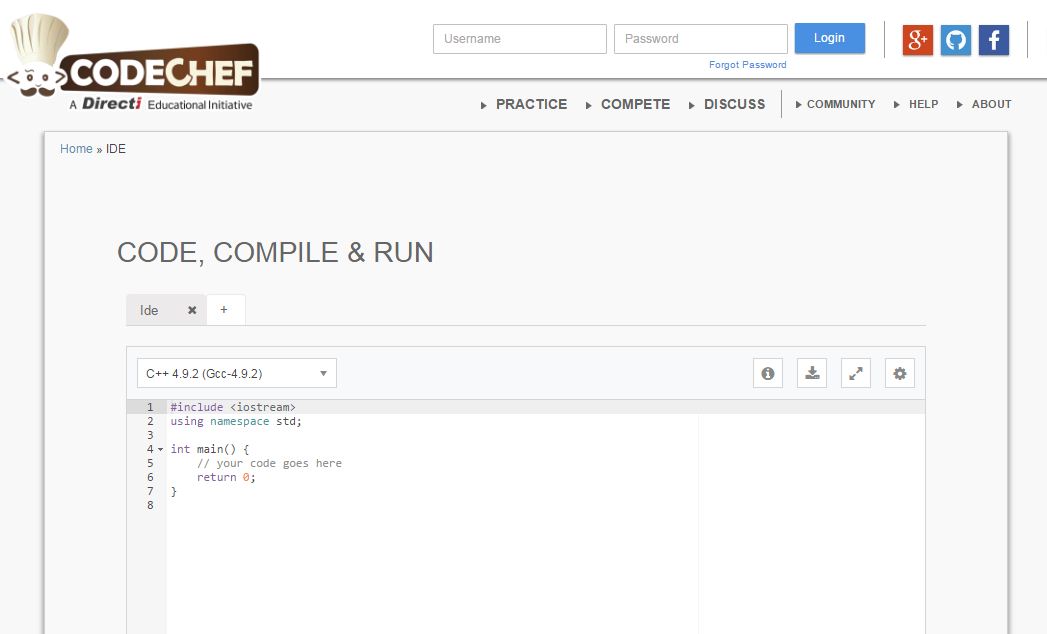Click the Username input field
Image resolution: width=1047 pixels, height=634 pixels.
(519, 38)
